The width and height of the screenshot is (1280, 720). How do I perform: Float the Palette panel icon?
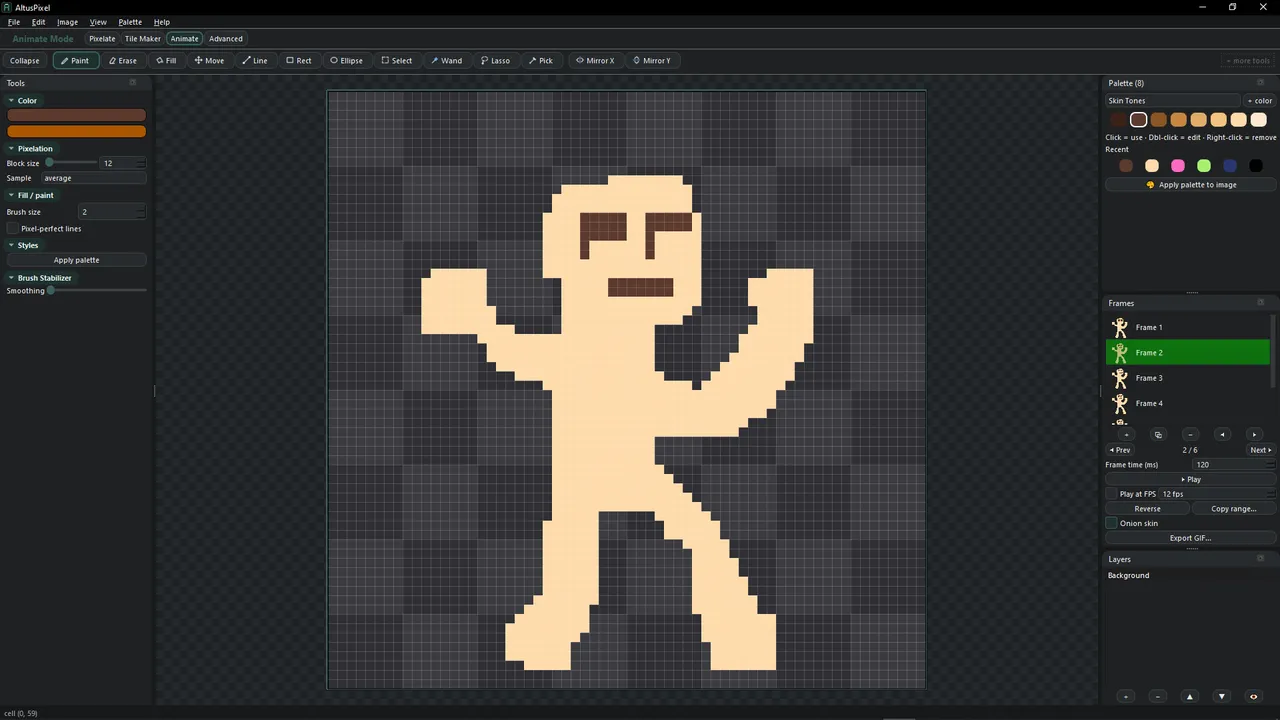click(x=1260, y=83)
